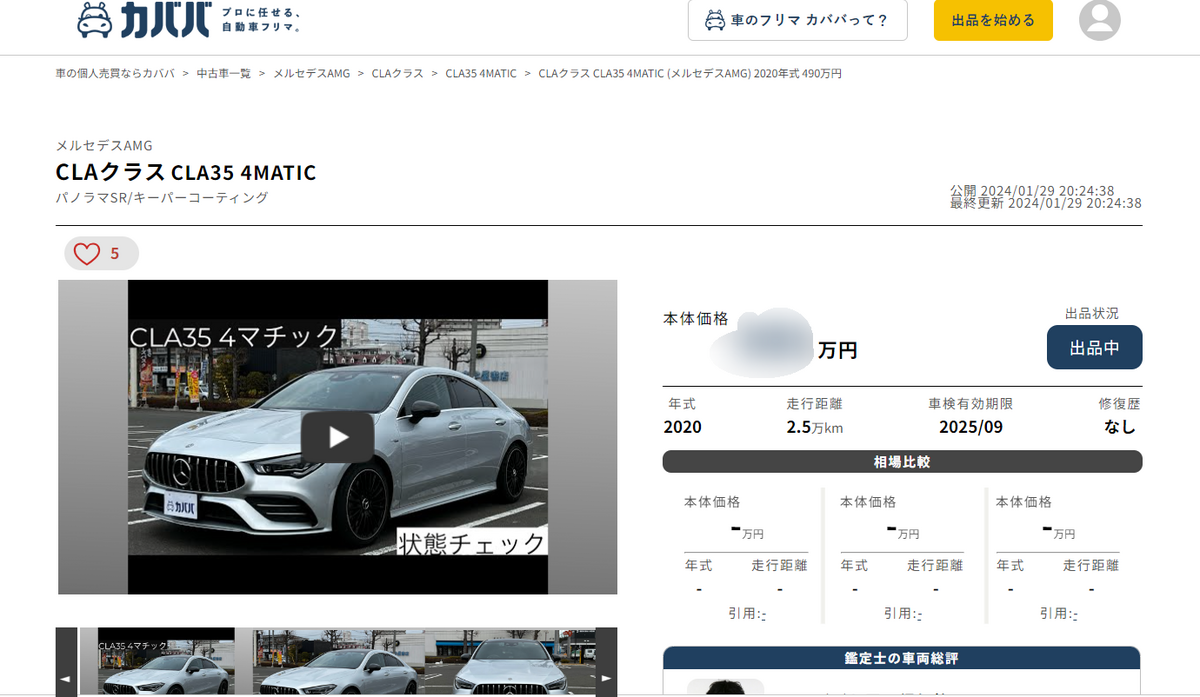Open first 引用 source link

763,615
